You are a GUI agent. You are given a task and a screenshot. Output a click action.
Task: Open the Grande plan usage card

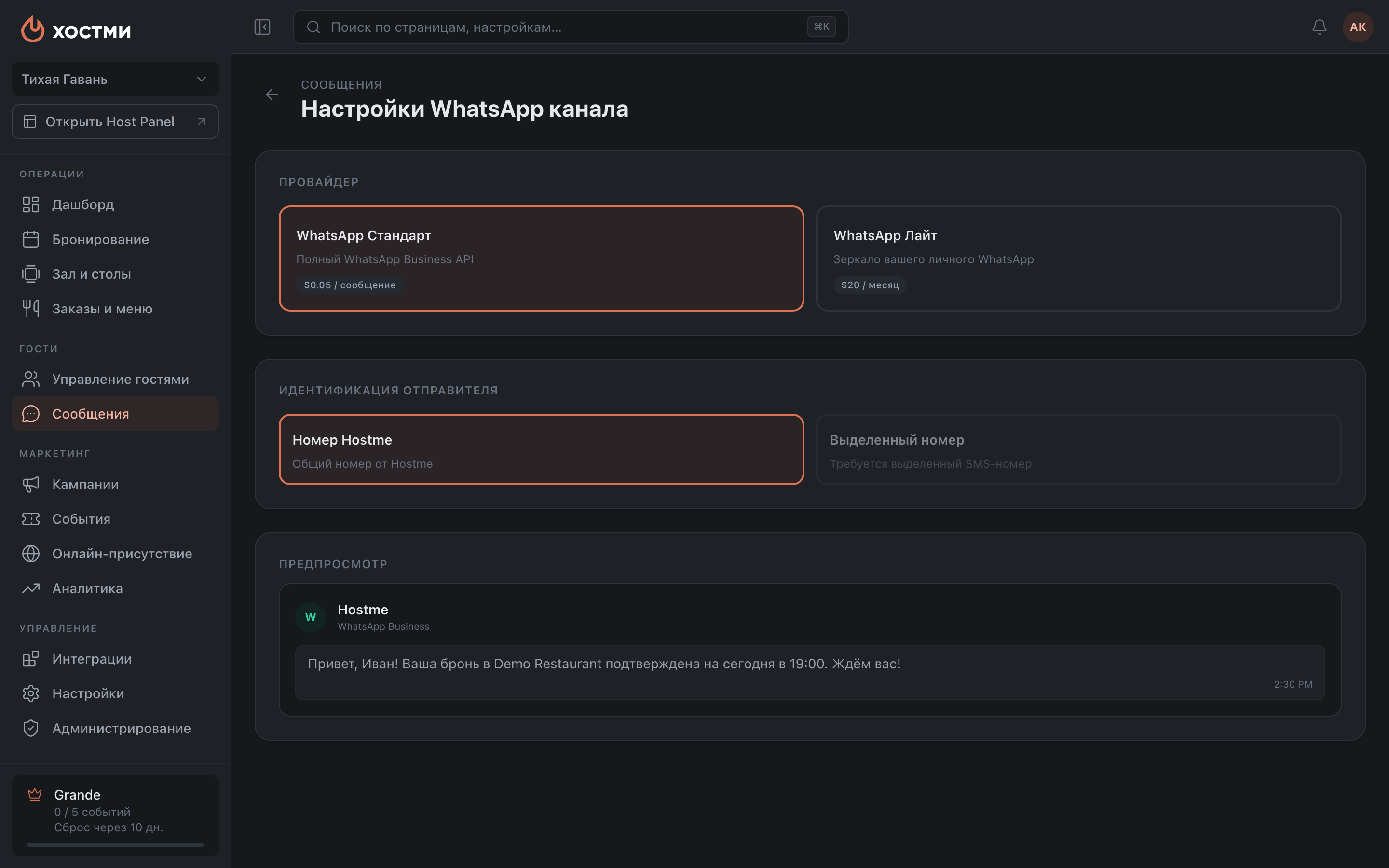(115, 816)
